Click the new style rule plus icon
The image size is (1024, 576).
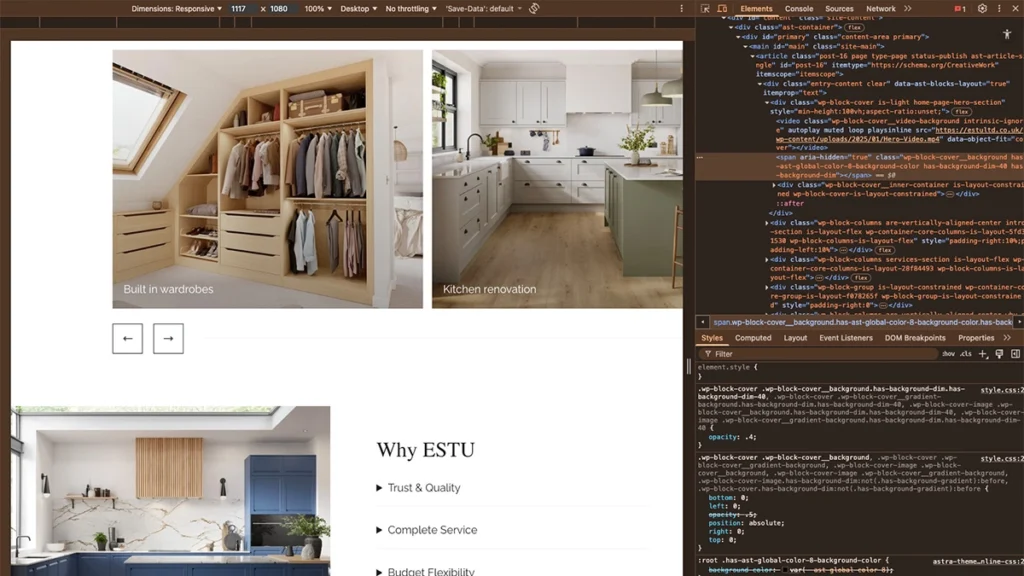(x=983, y=354)
